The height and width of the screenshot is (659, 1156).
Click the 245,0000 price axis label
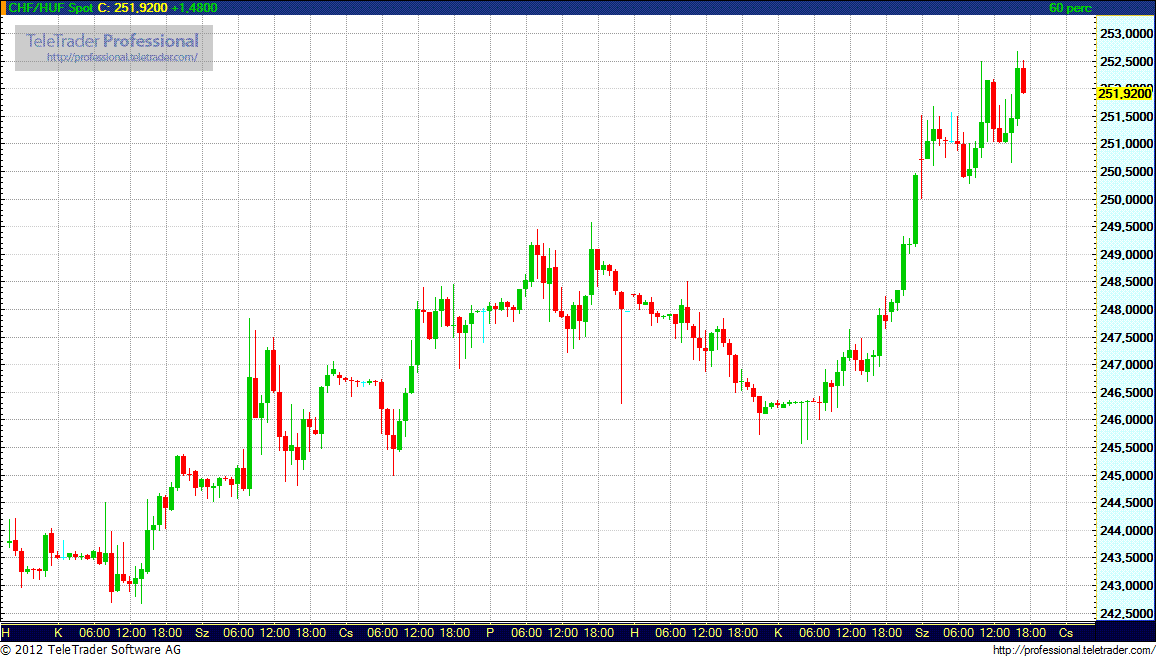coord(1126,475)
